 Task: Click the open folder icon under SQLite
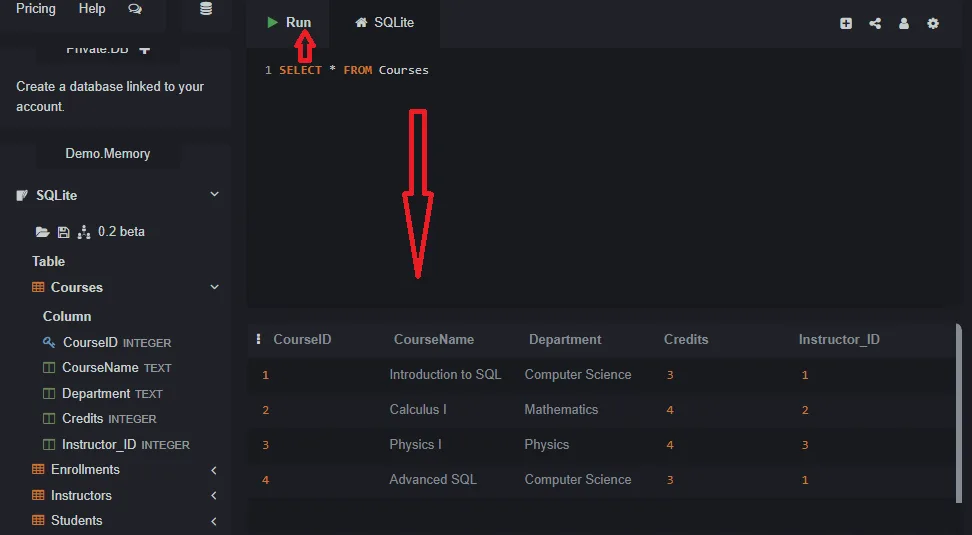click(x=42, y=232)
